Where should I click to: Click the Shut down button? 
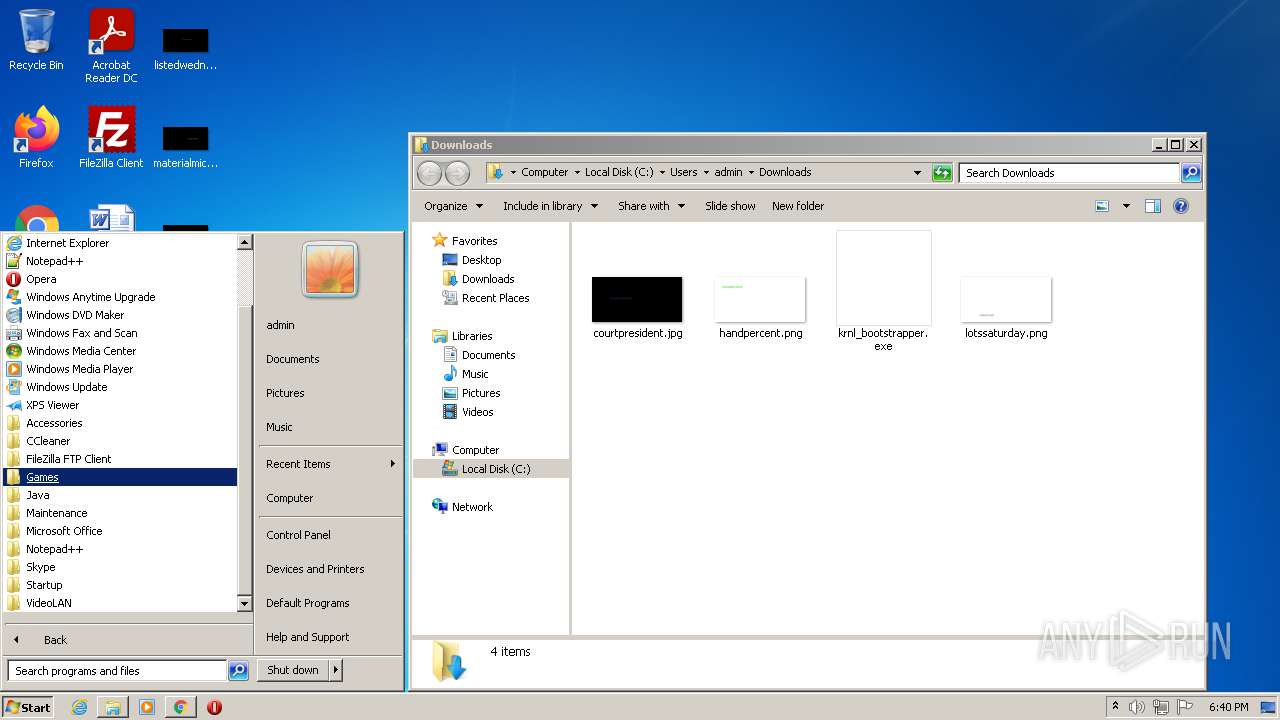(293, 671)
